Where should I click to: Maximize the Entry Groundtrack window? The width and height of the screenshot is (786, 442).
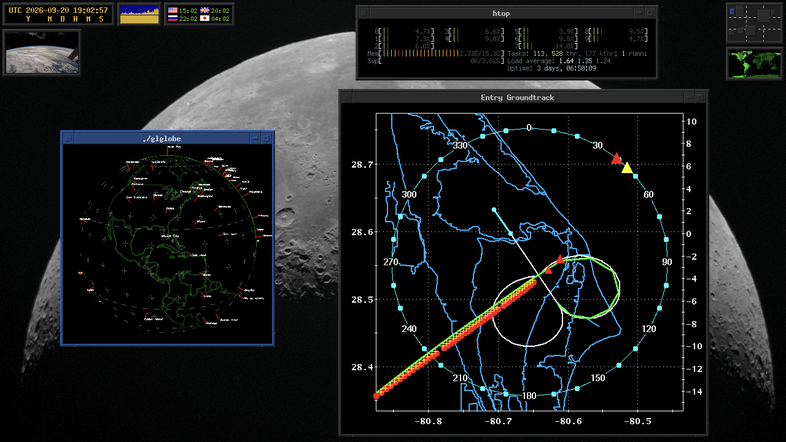point(700,97)
